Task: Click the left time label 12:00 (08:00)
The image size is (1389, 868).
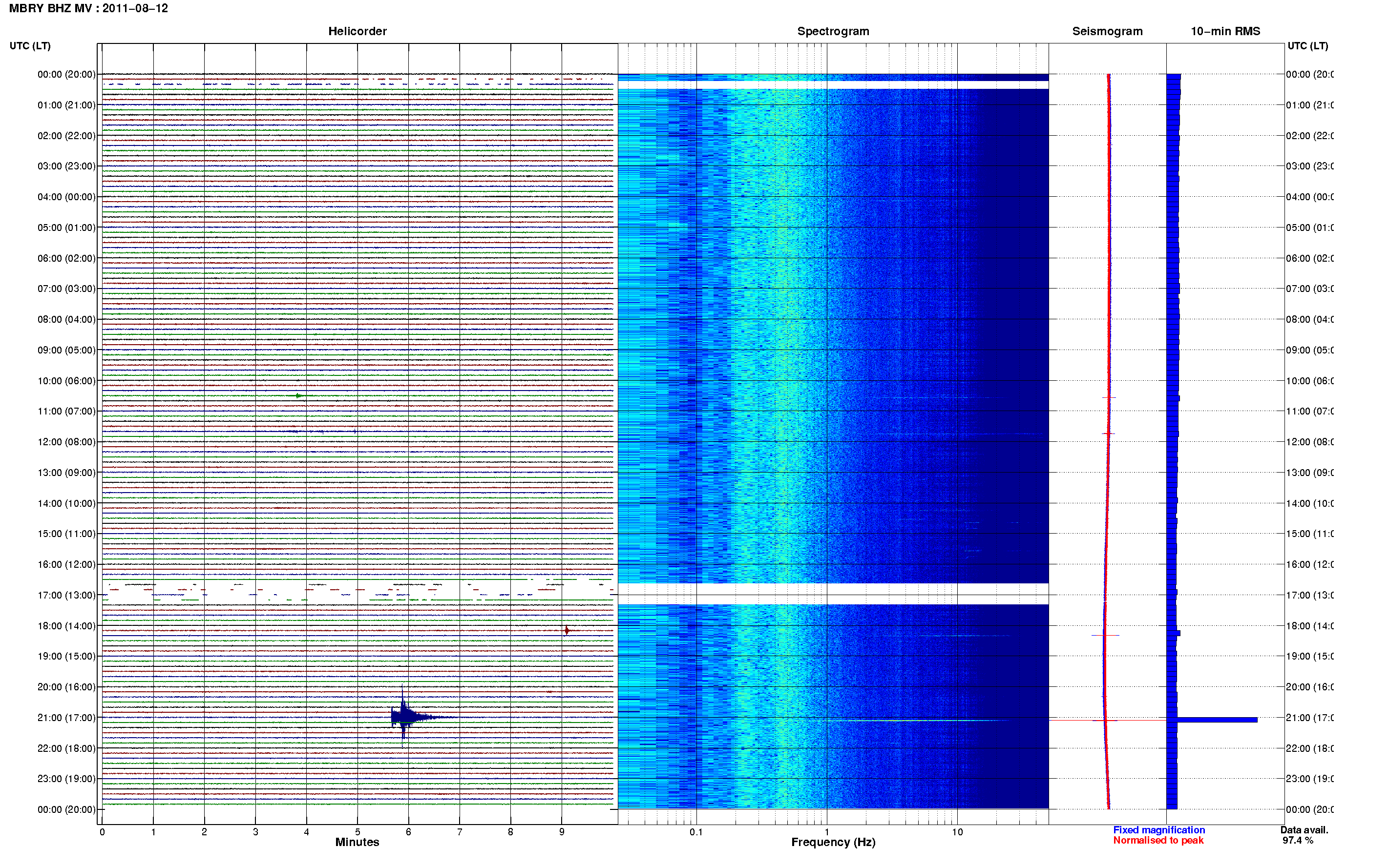Action: pyautogui.click(x=66, y=442)
